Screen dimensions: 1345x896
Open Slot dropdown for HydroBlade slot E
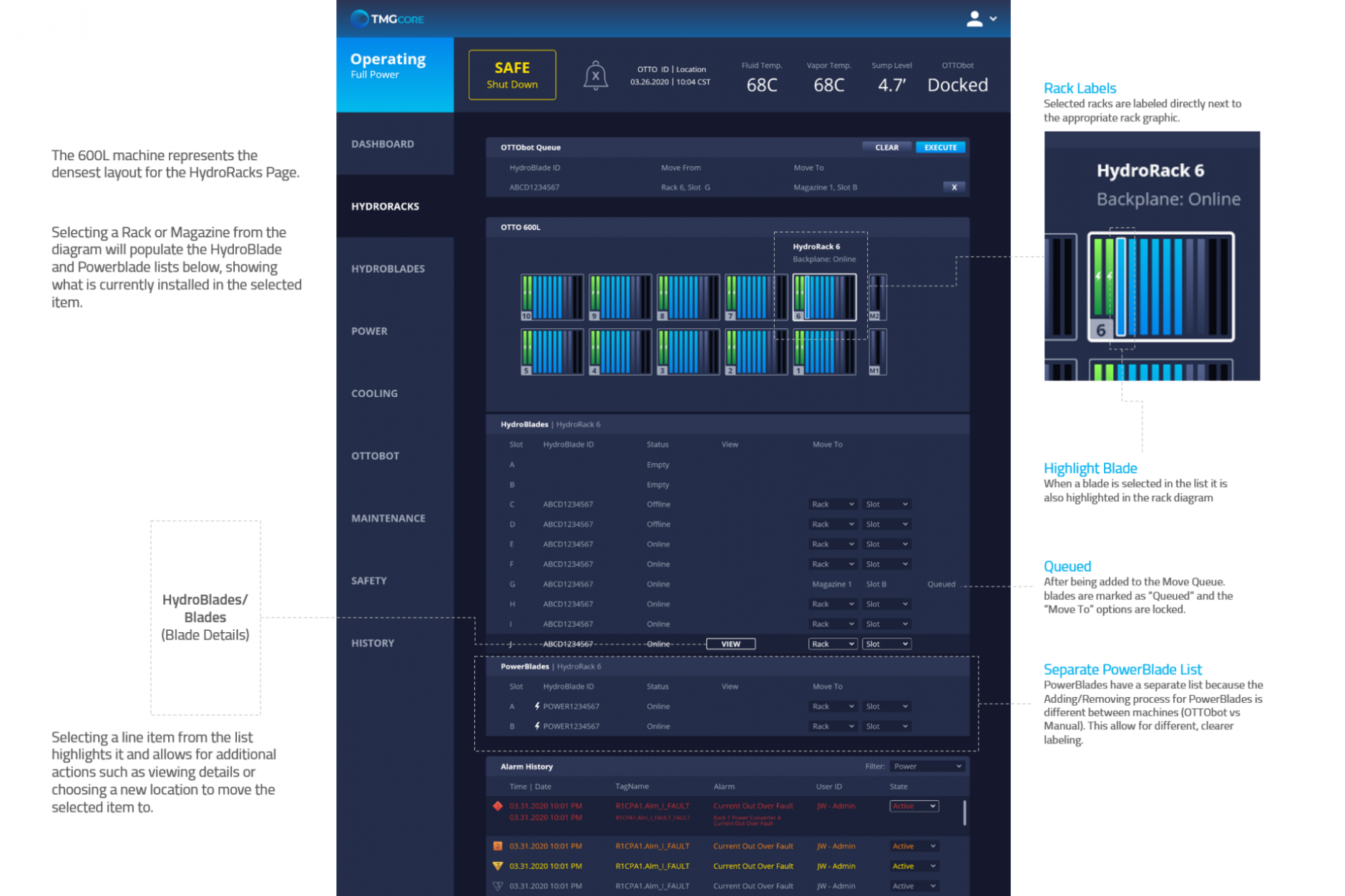(x=886, y=544)
